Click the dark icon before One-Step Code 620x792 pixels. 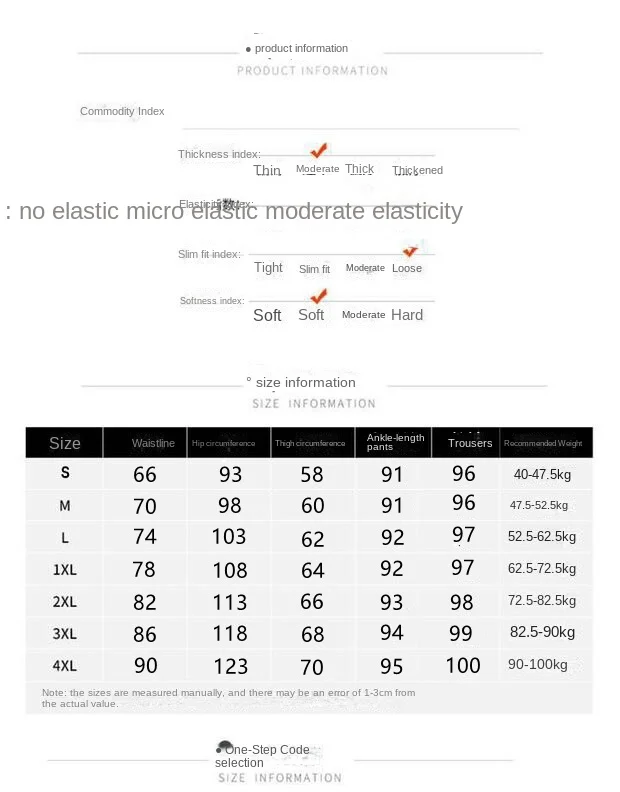point(224,747)
